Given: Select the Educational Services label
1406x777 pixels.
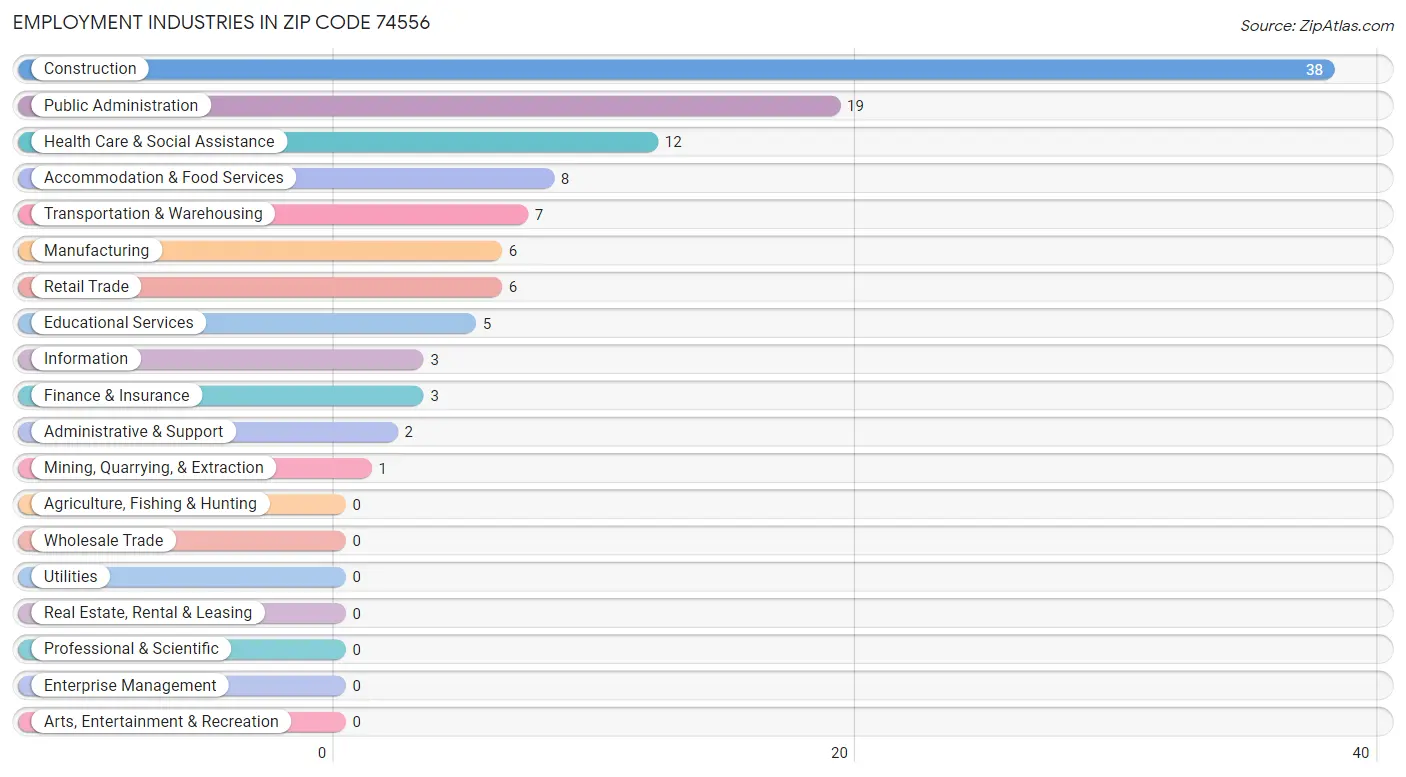Looking at the screenshot, I should [x=119, y=323].
